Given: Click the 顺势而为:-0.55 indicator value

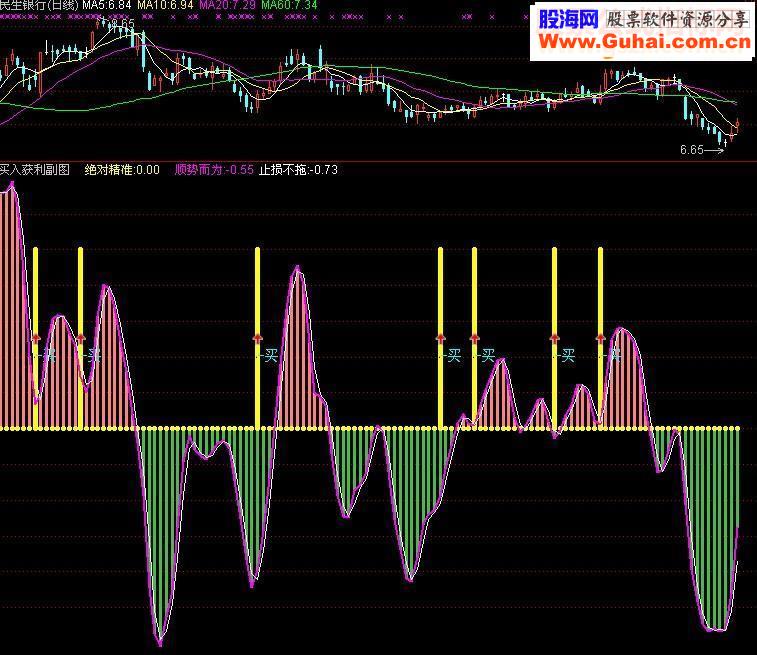Looking at the screenshot, I should coord(214,169).
